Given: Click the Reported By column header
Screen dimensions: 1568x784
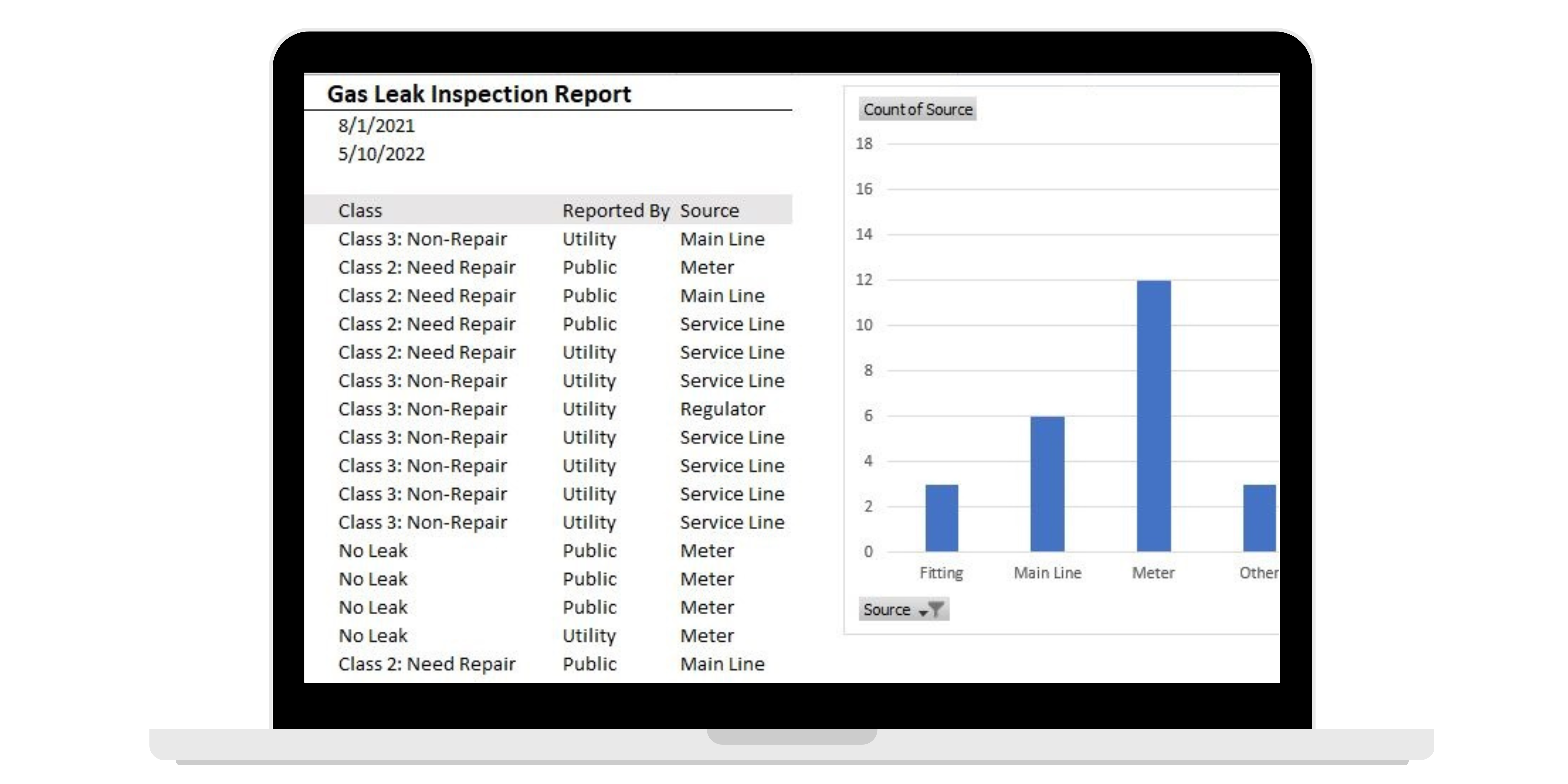Looking at the screenshot, I should 615,211.
